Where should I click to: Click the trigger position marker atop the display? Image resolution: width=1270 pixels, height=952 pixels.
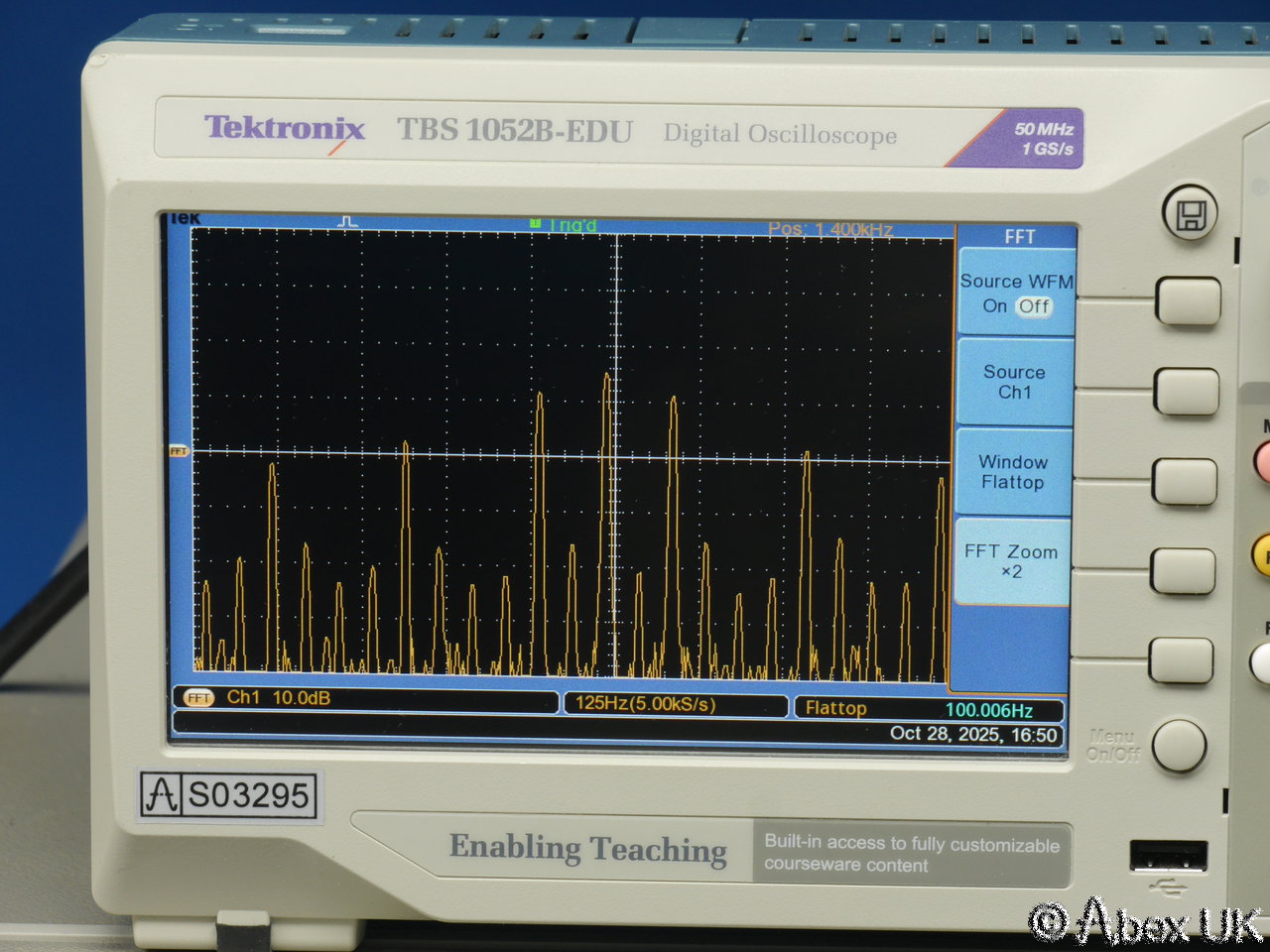[346, 222]
